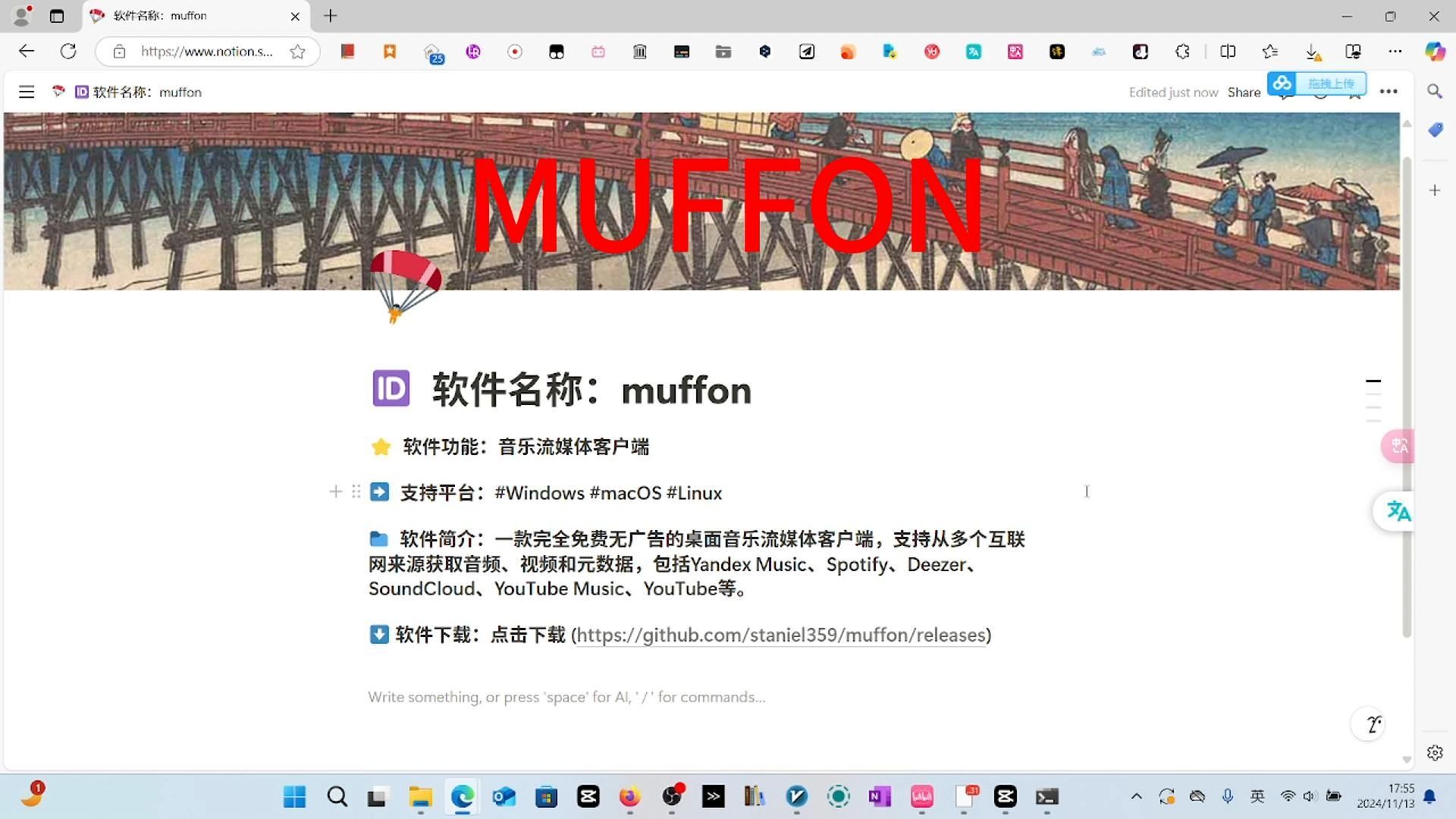Grab the six-dot block drag handle

pos(356,492)
